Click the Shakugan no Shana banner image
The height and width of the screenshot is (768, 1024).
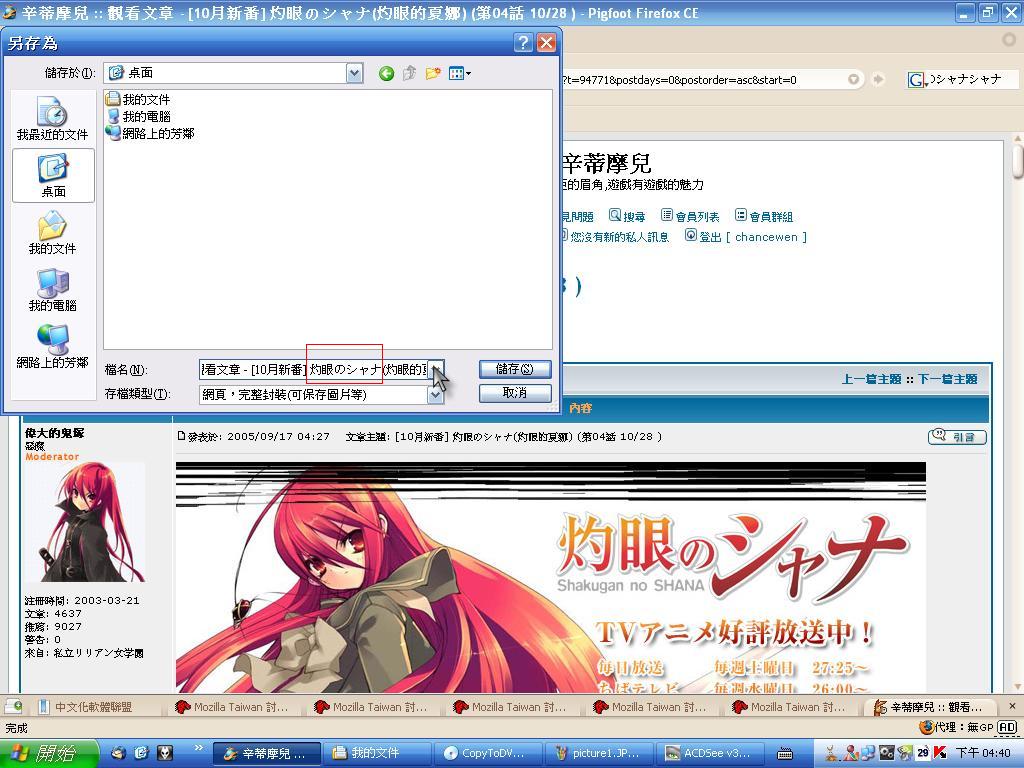pyautogui.click(x=551, y=577)
